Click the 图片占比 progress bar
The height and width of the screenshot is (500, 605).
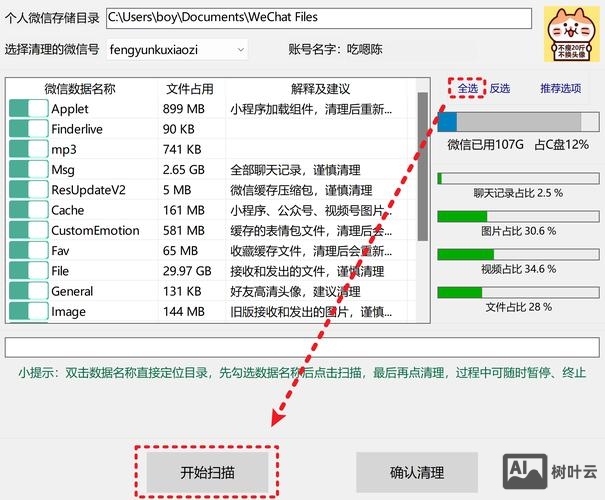[518, 216]
